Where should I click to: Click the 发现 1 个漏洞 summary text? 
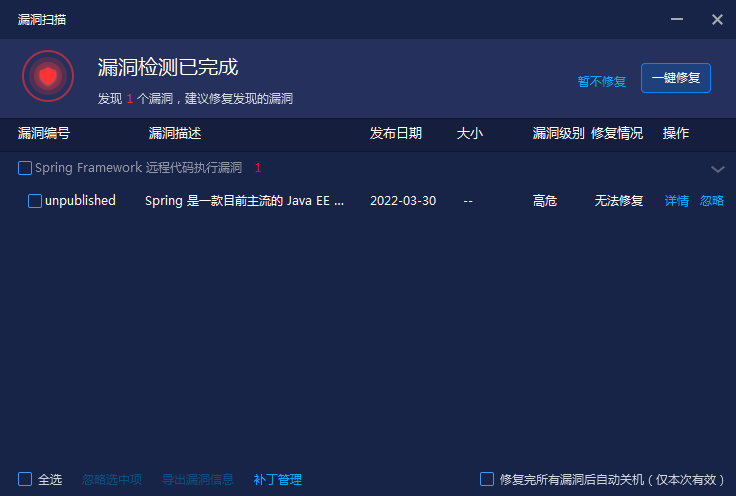pyautogui.click(x=195, y=99)
